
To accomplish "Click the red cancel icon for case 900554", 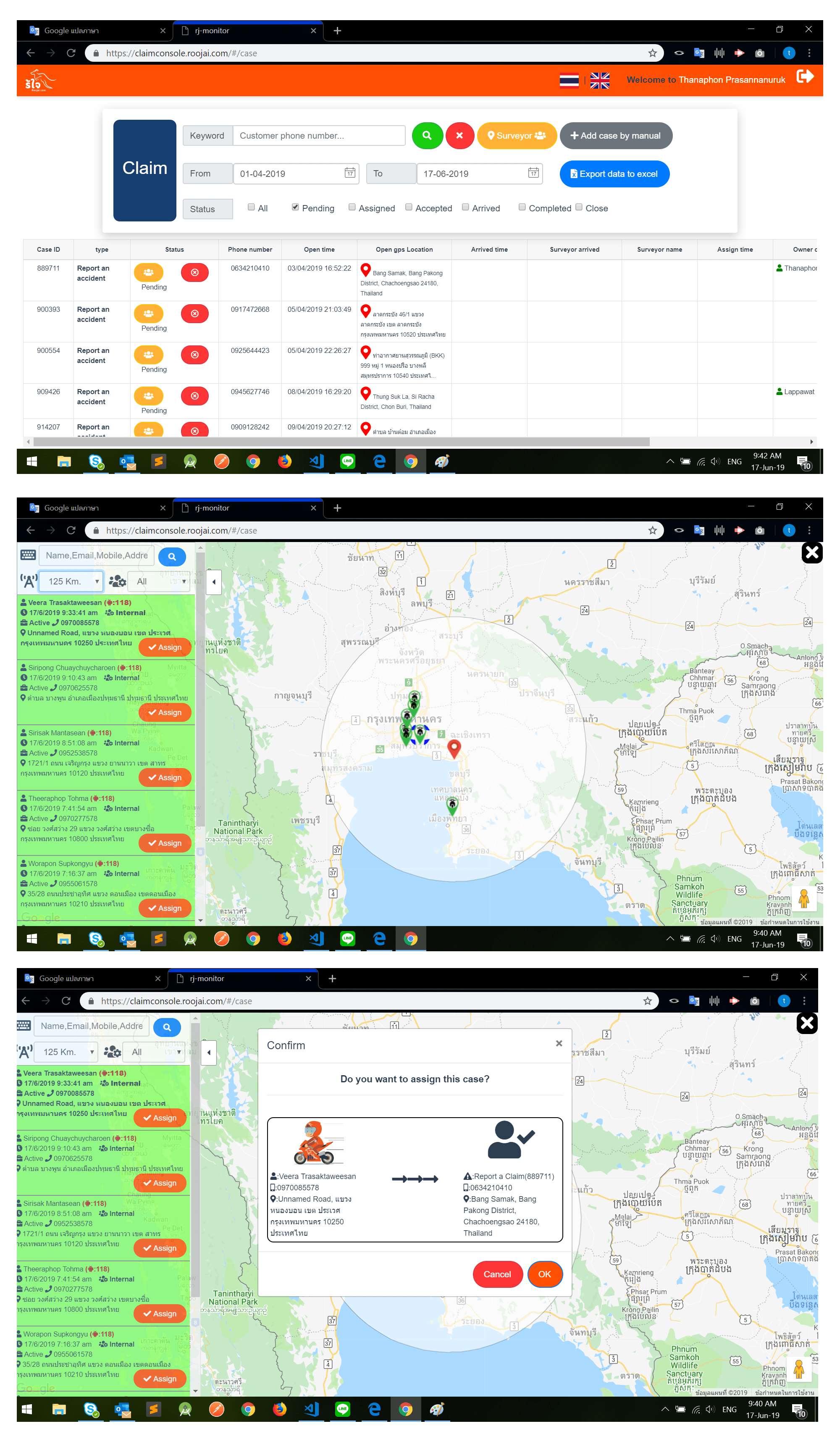I will pyautogui.click(x=194, y=355).
